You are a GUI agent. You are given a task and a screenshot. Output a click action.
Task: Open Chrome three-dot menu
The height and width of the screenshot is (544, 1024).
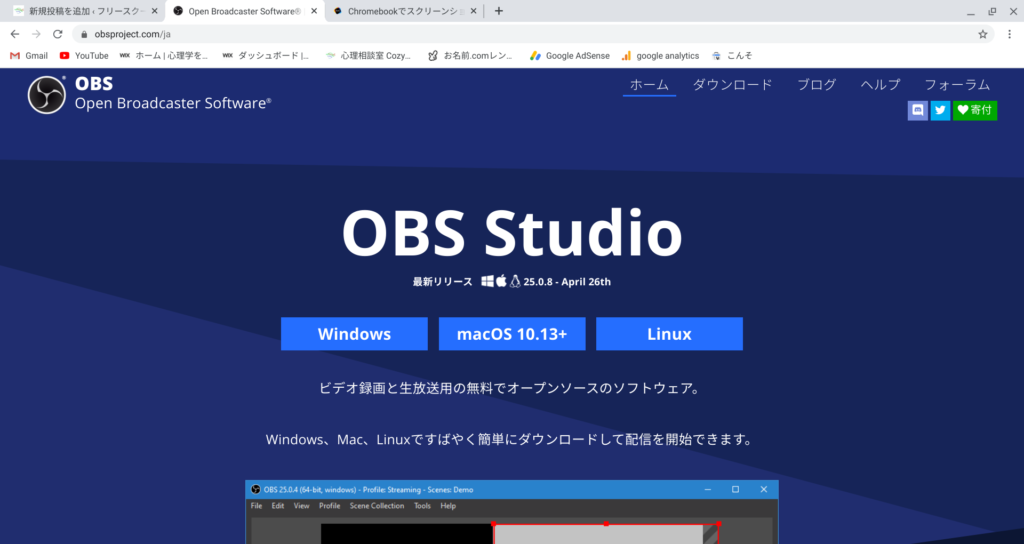(x=1010, y=34)
